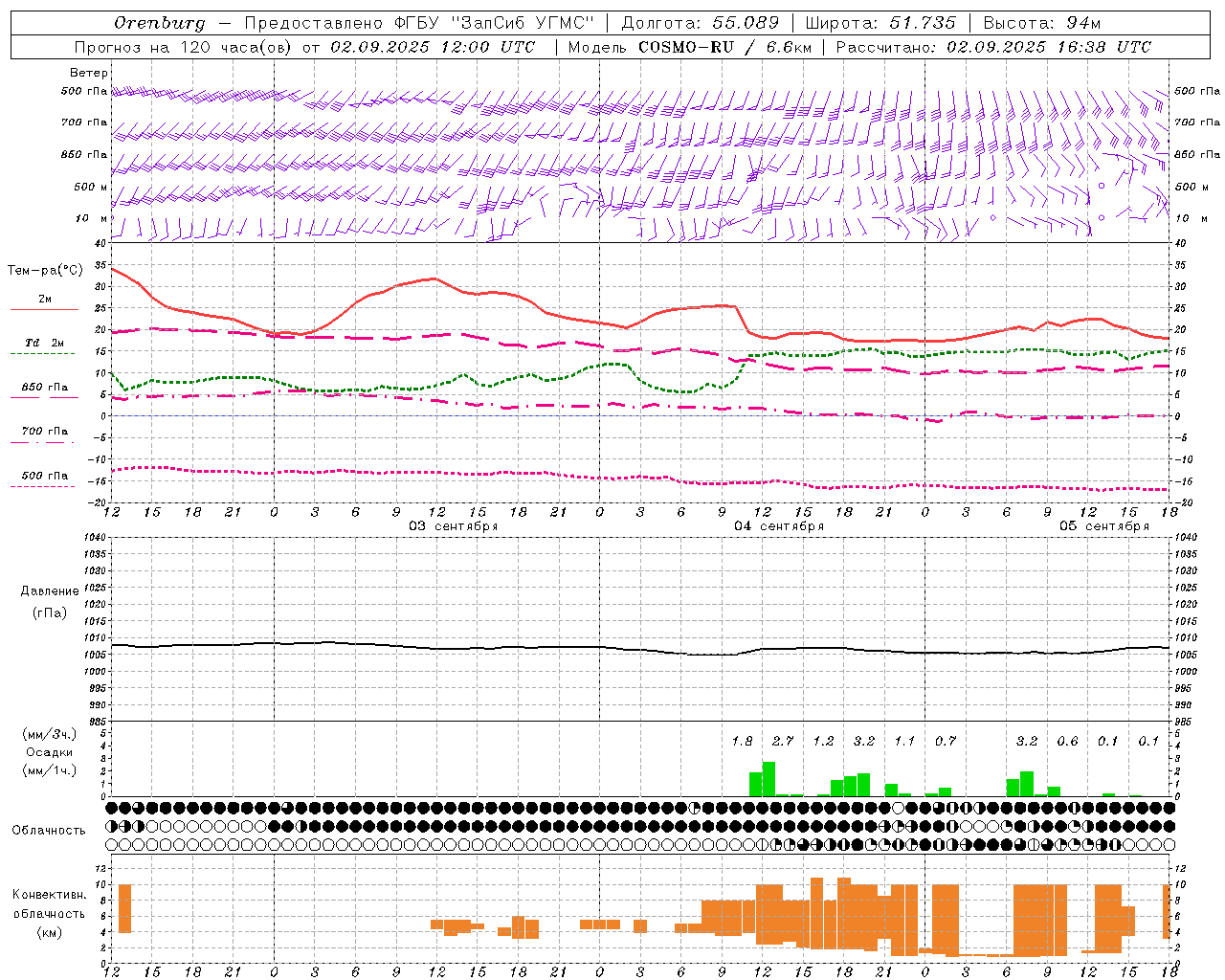Screen dimensions: 1225x980
Task: Click the 'Облачность' cloudiness label
Action: click(x=49, y=831)
